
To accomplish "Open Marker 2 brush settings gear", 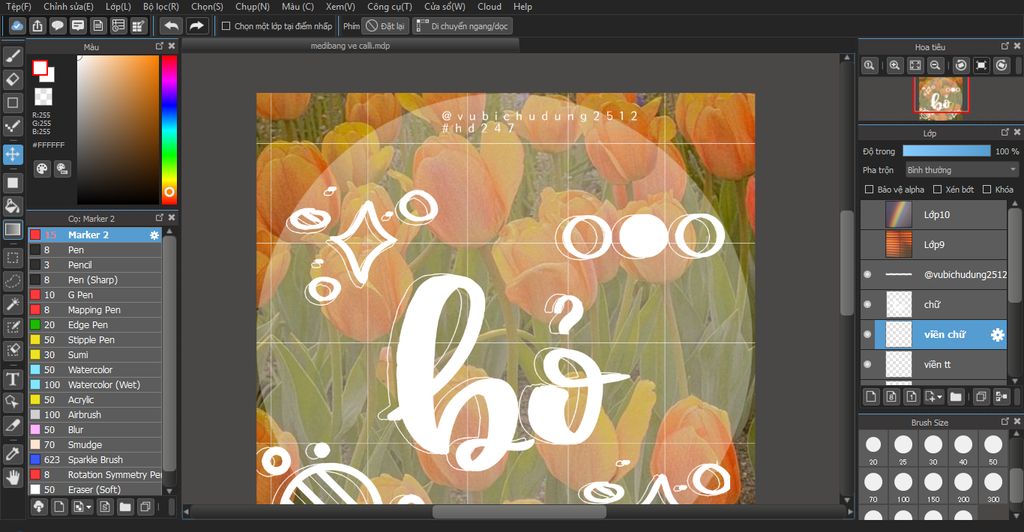I will 154,235.
